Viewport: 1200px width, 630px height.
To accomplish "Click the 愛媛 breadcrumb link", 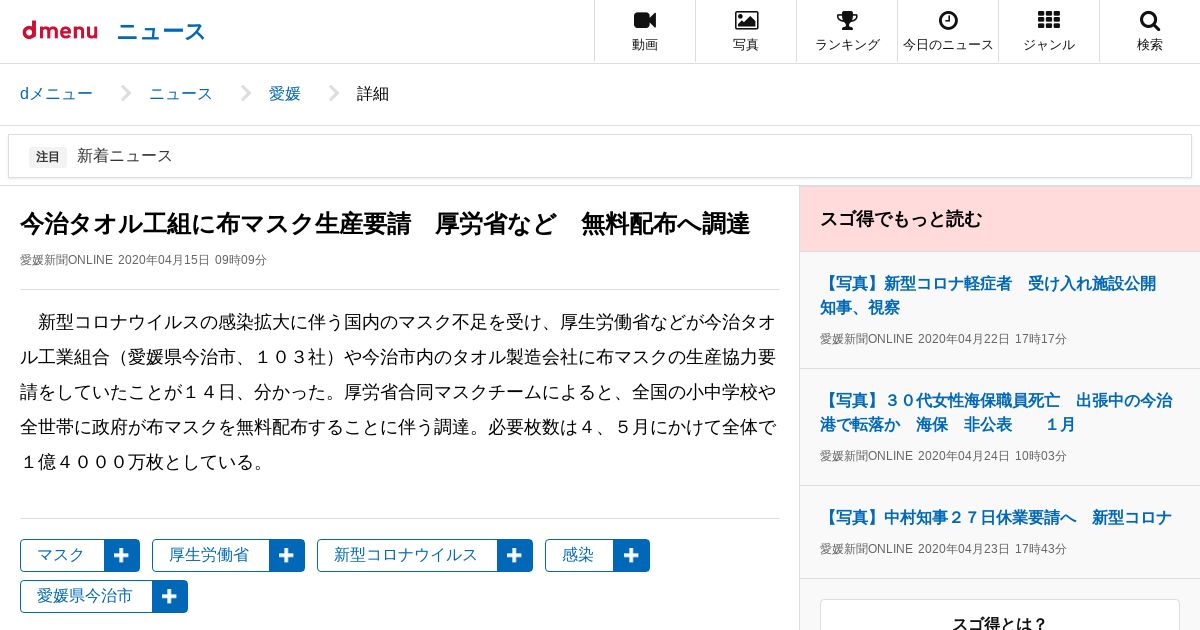I will pyautogui.click(x=285, y=94).
